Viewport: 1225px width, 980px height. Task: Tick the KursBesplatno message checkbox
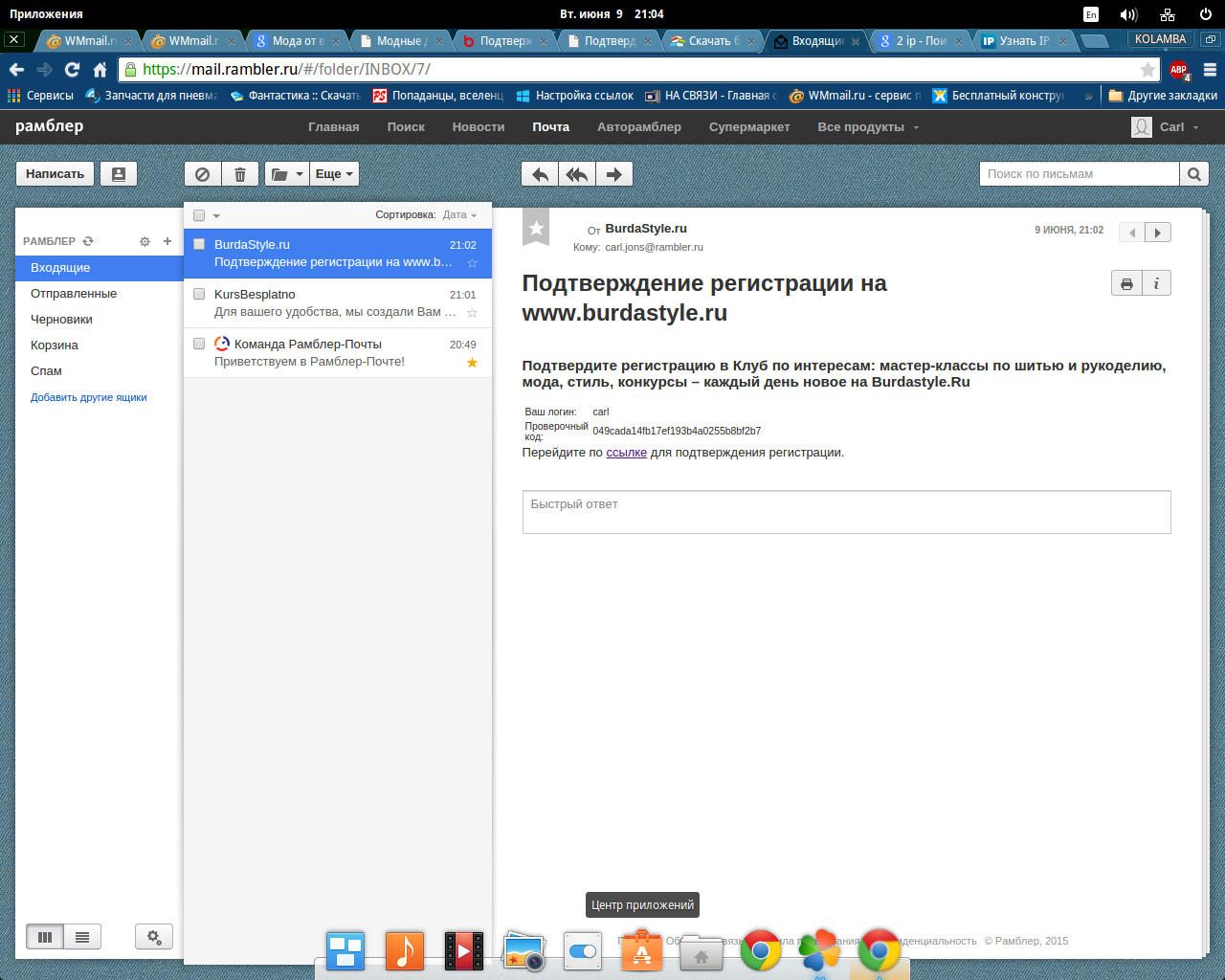(199, 294)
